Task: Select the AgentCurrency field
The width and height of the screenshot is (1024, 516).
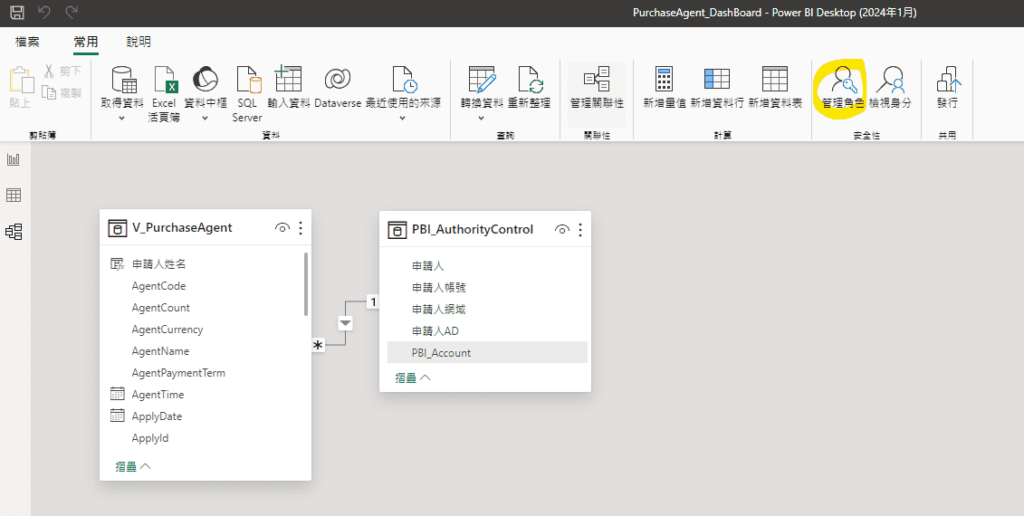Action: tap(167, 329)
